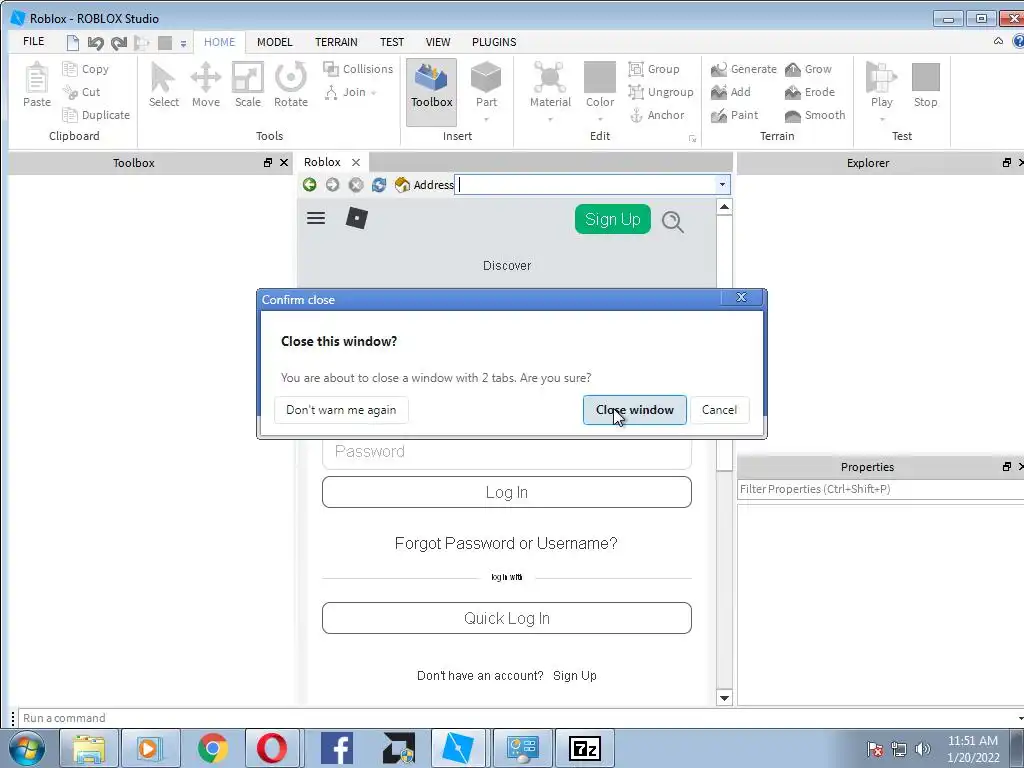Screen dimensions: 1024x768
Task: Expand the Play dropdown arrow
Action: [x=882, y=119]
